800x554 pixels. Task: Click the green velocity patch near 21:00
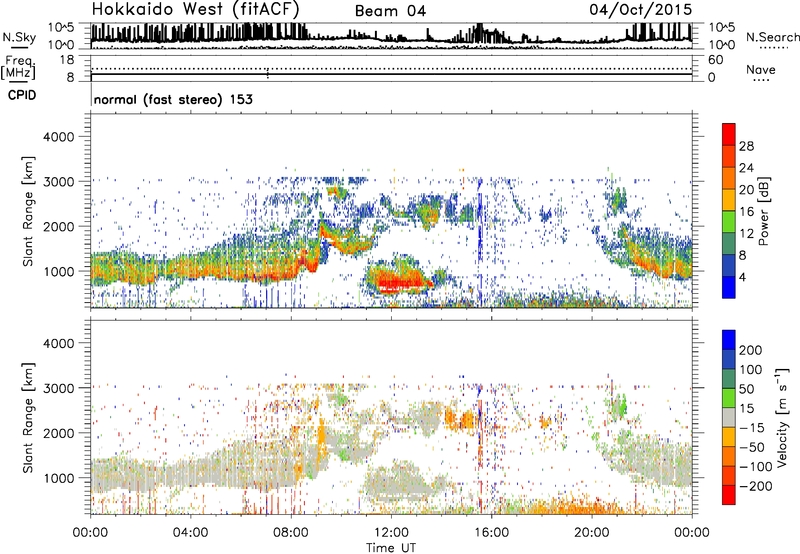[x=619, y=407]
